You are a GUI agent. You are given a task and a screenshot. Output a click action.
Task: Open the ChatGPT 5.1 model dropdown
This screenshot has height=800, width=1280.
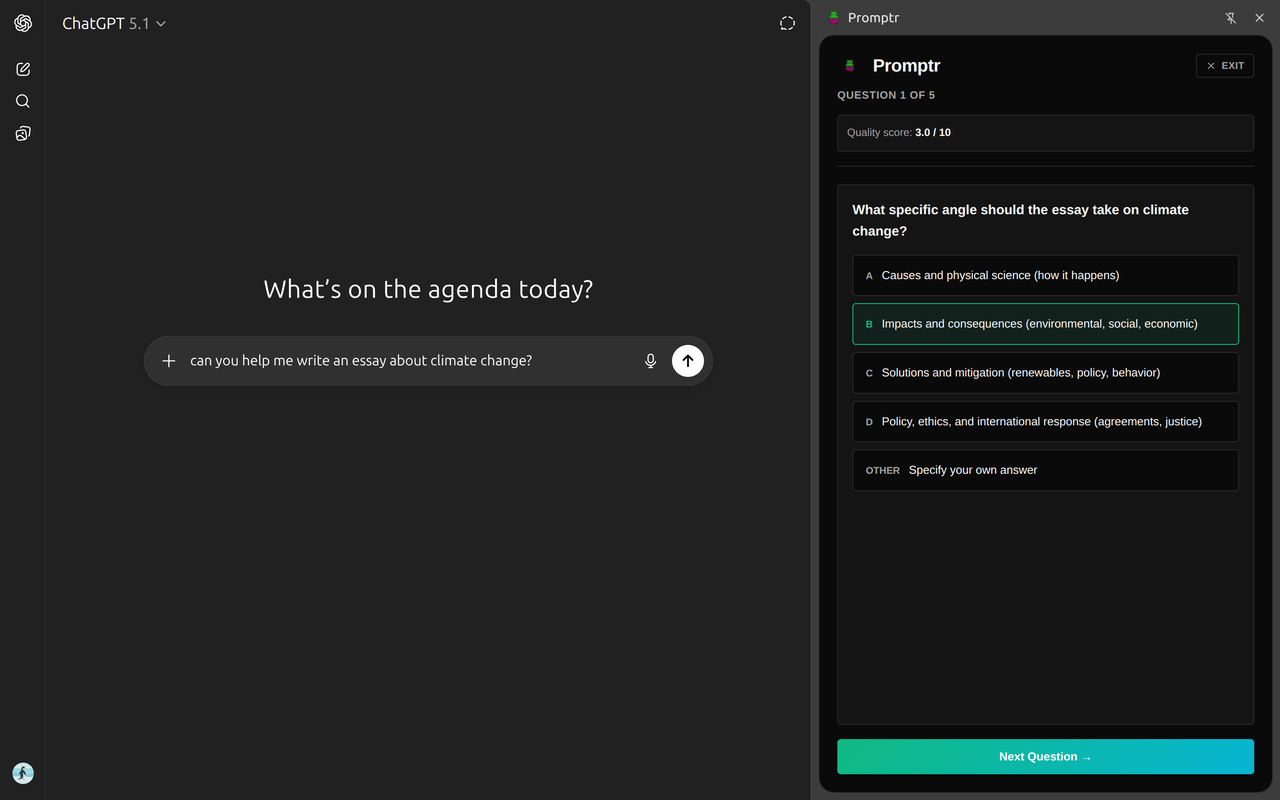114,23
